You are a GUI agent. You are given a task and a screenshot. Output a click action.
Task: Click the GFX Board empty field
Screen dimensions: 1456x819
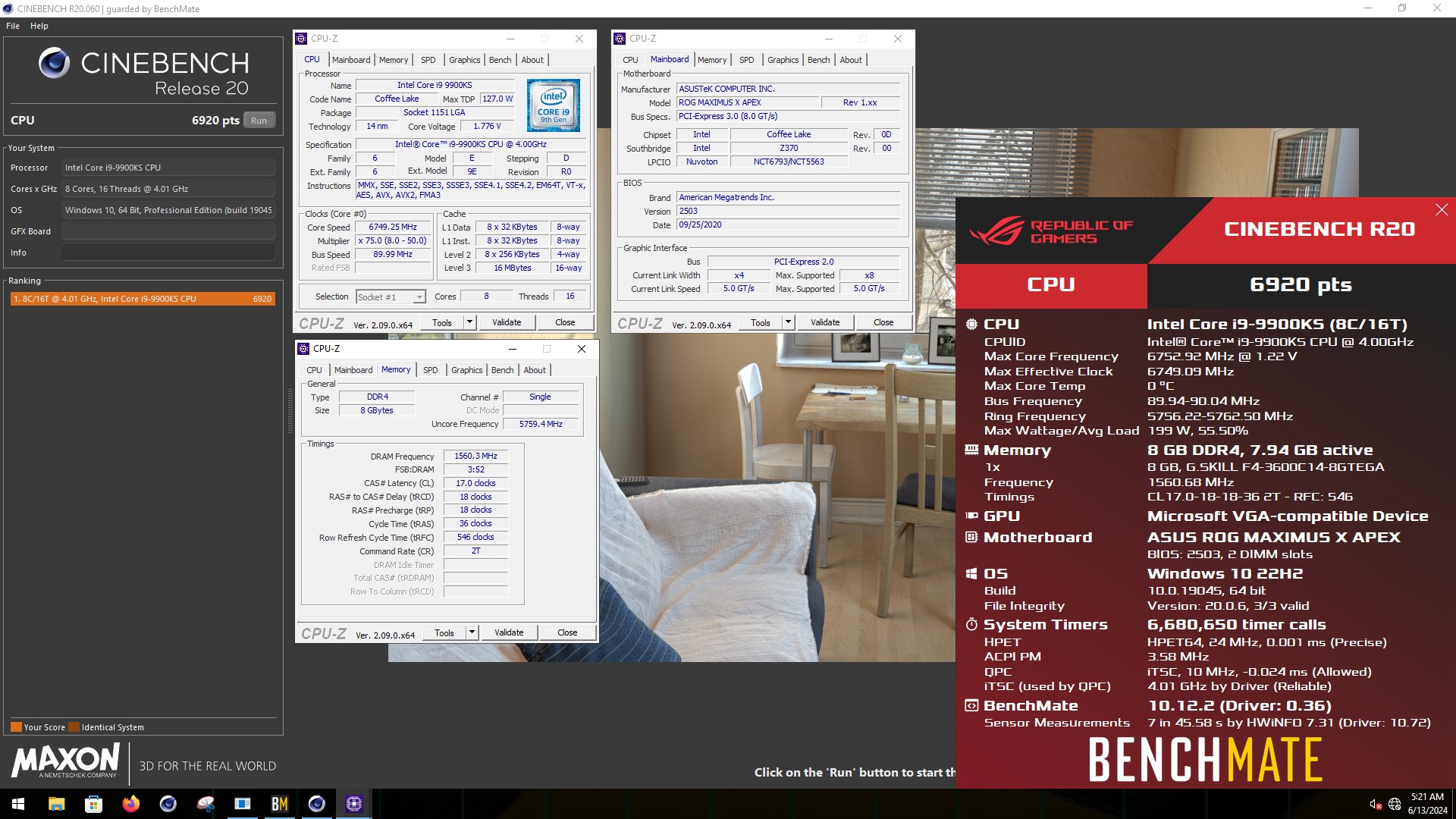pyautogui.click(x=168, y=231)
